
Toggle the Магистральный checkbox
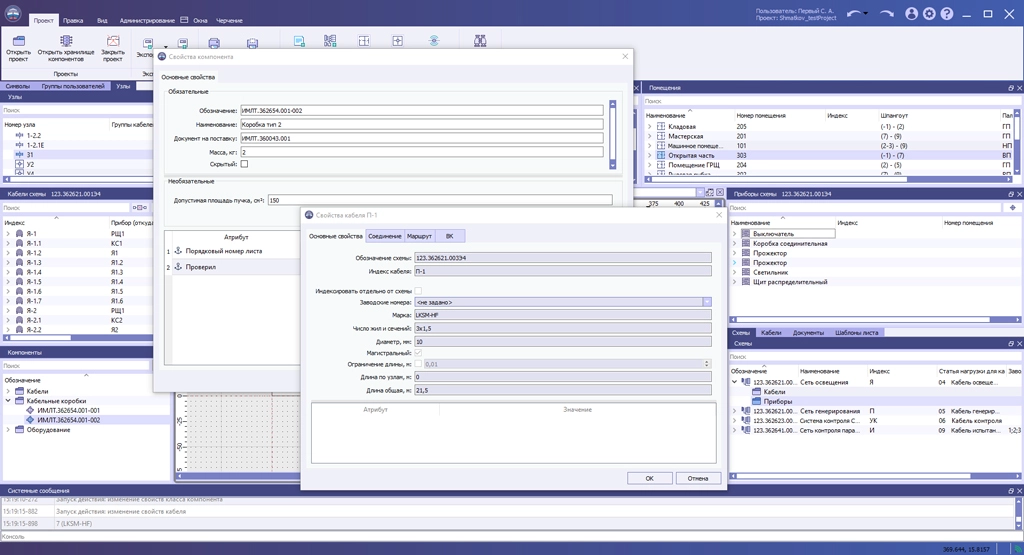(x=418, y=353)
